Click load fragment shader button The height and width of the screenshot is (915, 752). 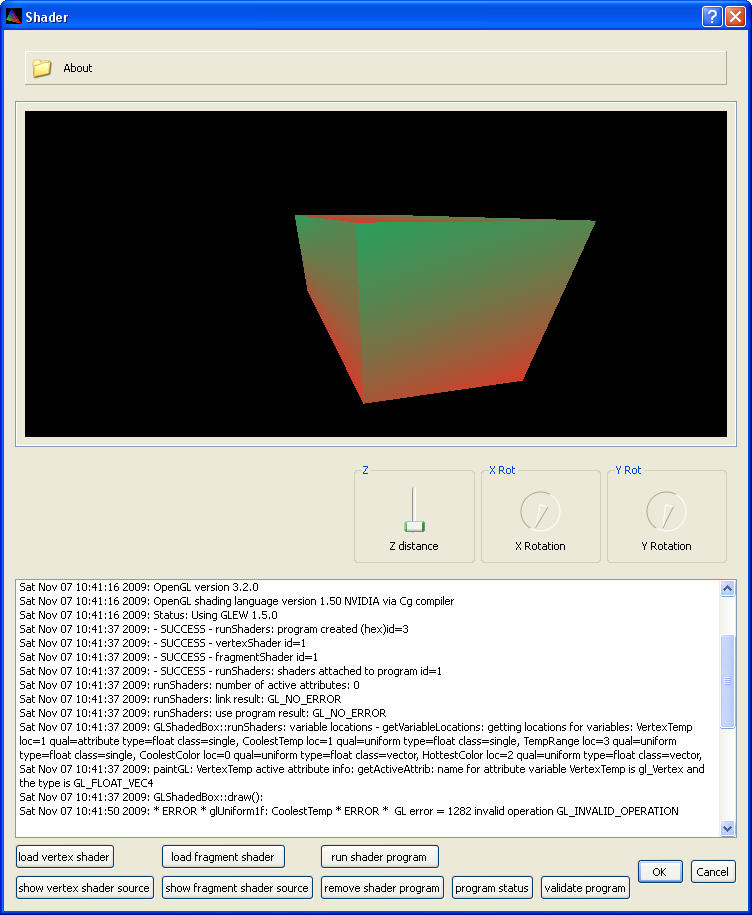coord(223,857)
